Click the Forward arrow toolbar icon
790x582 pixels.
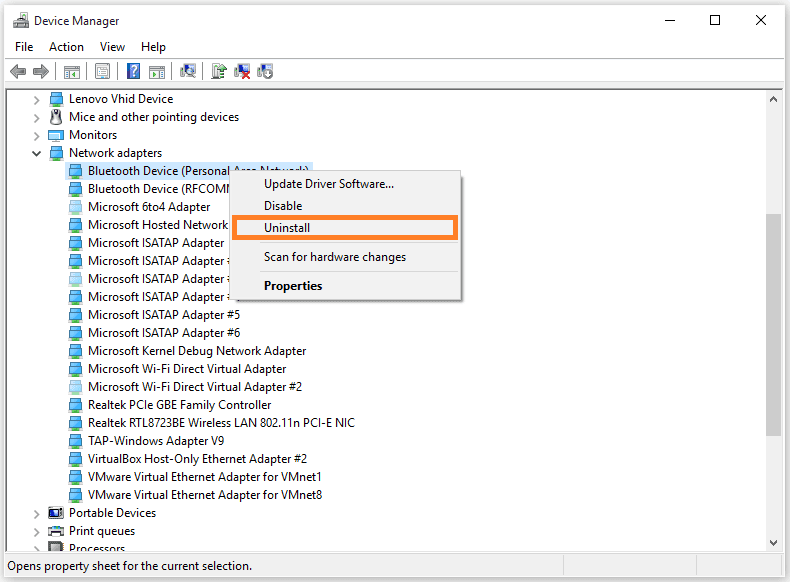[x=41, y=72]
